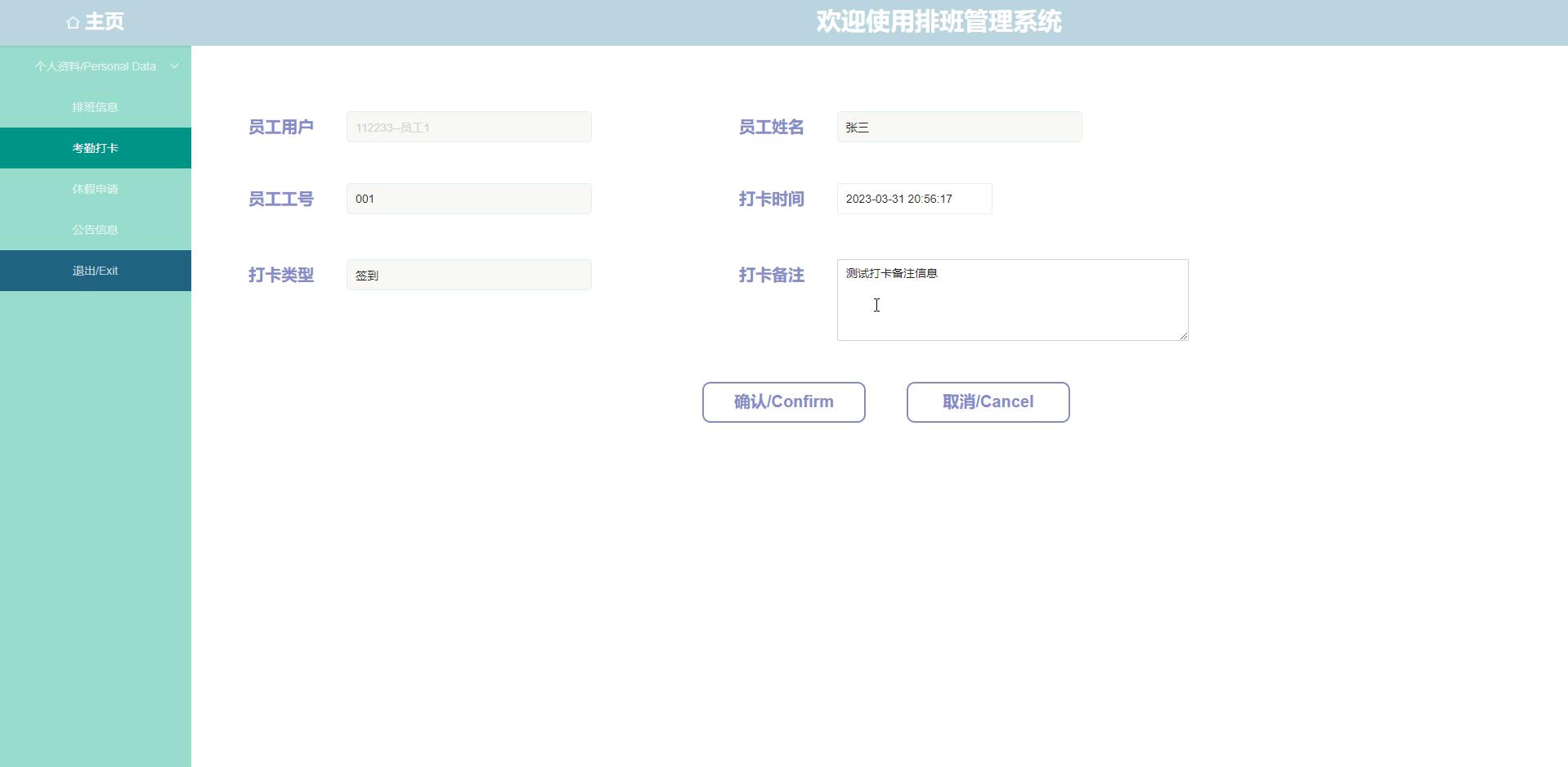Image resolution: width=1568 pixels, height=767 pixels.
Task: Open the 员工用户 dropdown field
Action: point(469,127)
